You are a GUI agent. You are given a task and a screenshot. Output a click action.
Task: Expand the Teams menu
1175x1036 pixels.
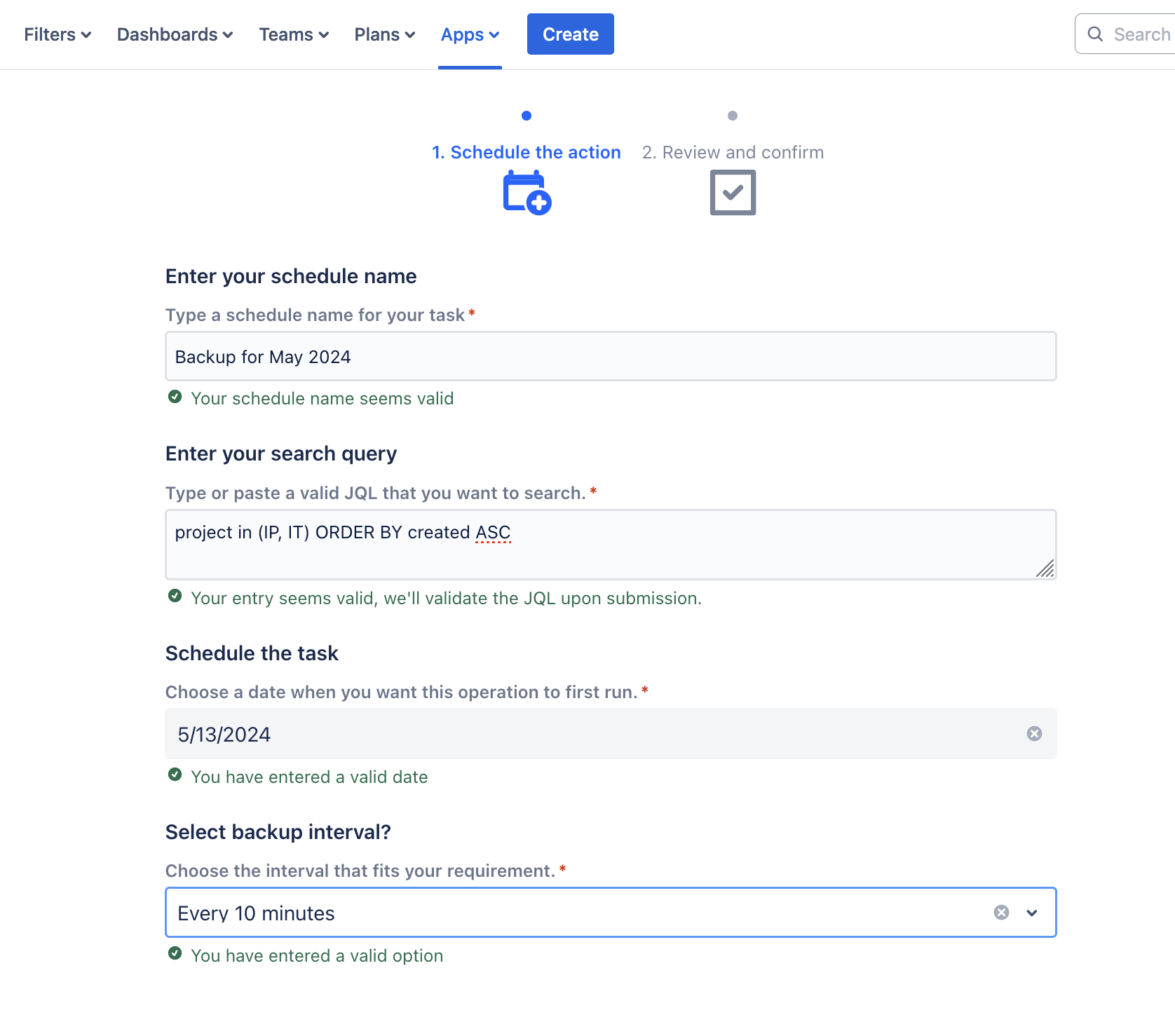pyautogui.click(x=294, y=34)
